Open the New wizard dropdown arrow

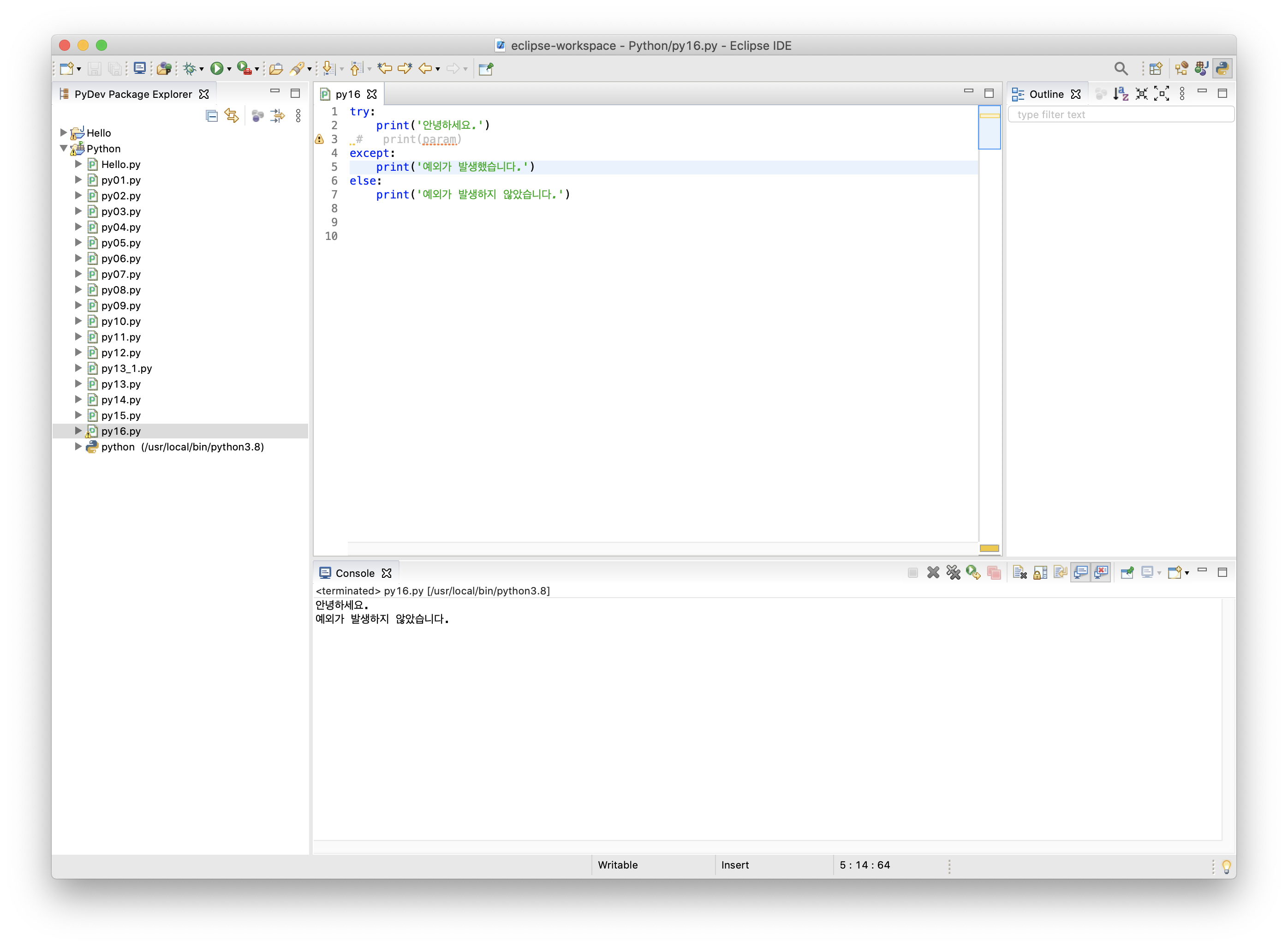(x=79, y=69)
